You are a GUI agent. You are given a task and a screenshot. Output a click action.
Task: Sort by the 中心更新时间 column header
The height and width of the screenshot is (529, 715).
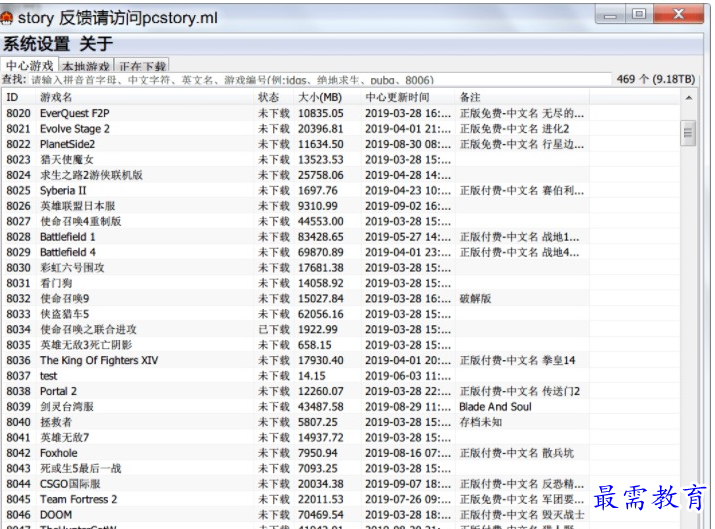point(408,97)
